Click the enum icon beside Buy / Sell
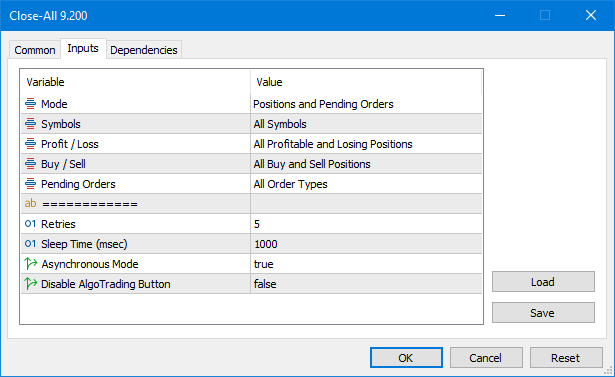Viewport: 615px width, 377px height. click(30, 164)
